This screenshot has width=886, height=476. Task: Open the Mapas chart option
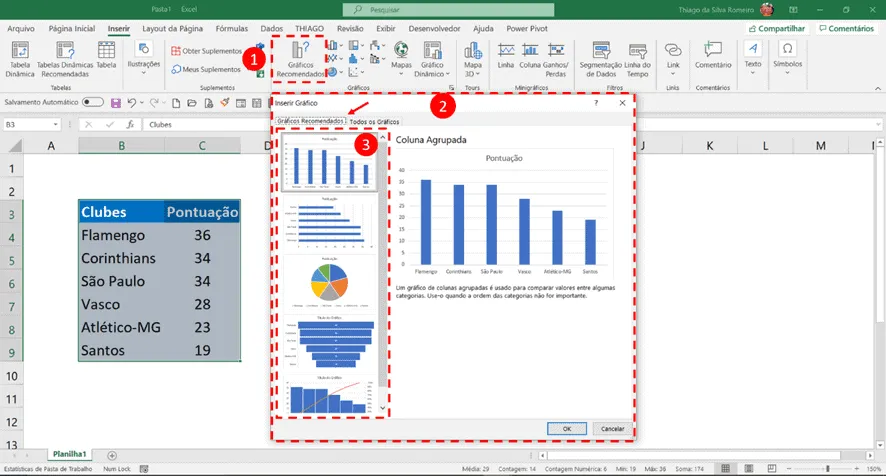(401, 59)
